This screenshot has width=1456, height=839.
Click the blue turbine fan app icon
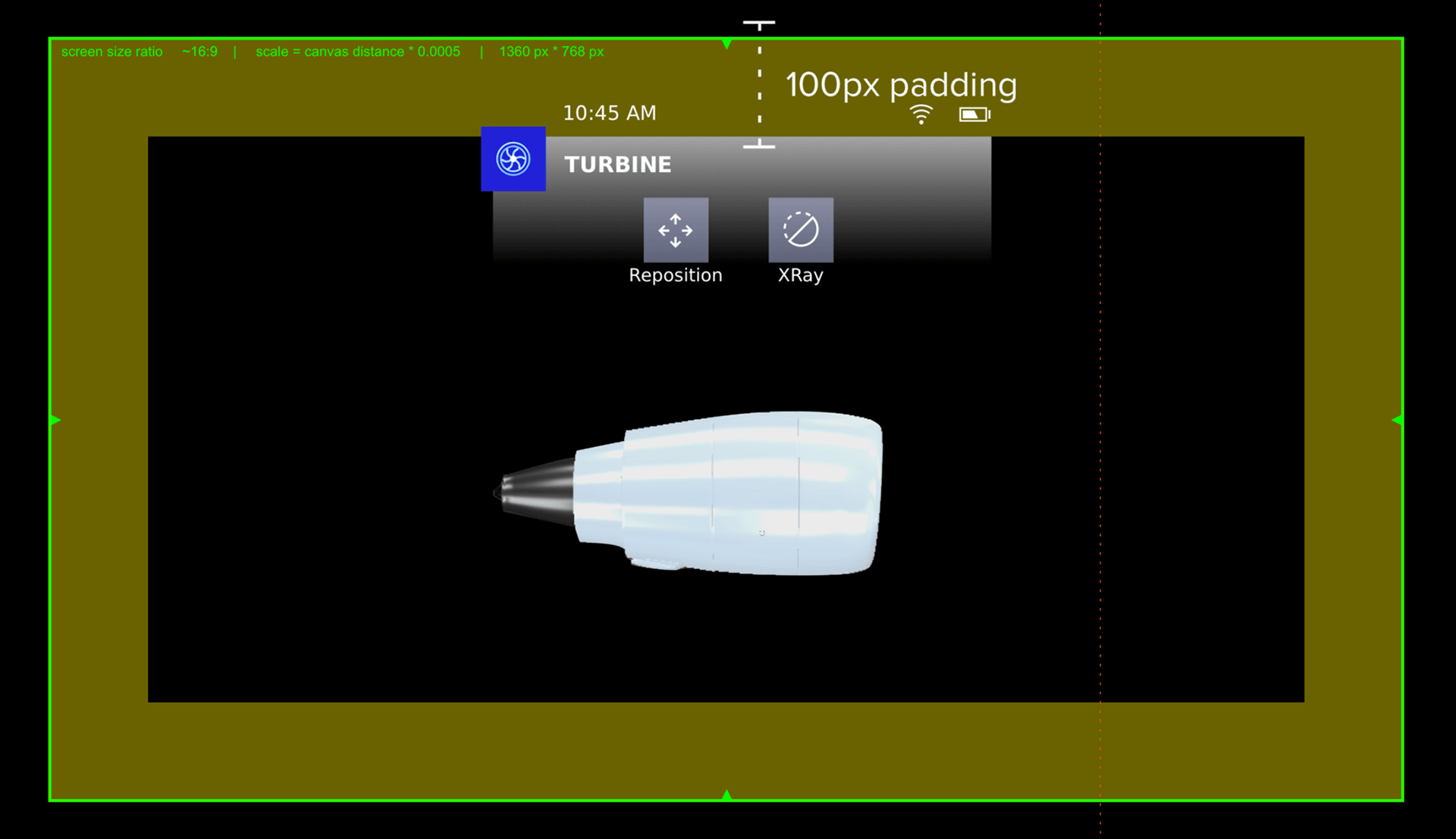(513, 159)
